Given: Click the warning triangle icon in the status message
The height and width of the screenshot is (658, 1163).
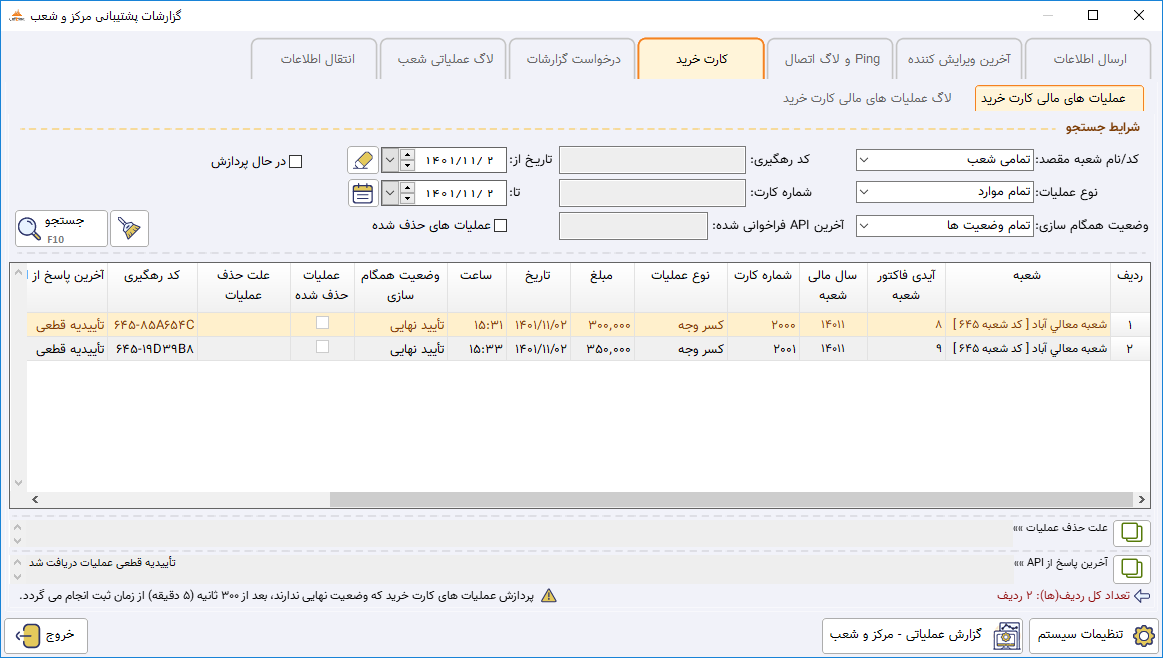Looking at the screenshot, I should pos(548,596).
